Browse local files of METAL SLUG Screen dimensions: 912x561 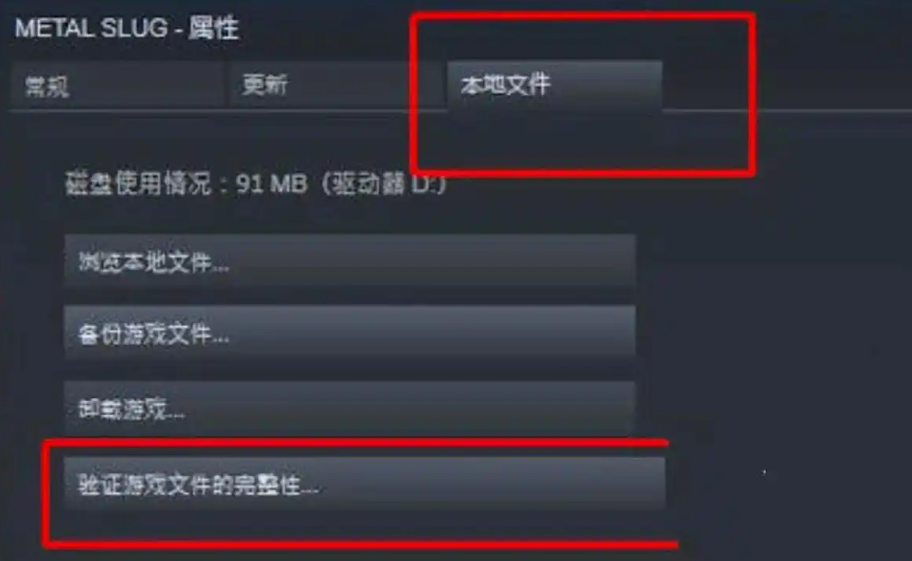(x=350, y=261)
